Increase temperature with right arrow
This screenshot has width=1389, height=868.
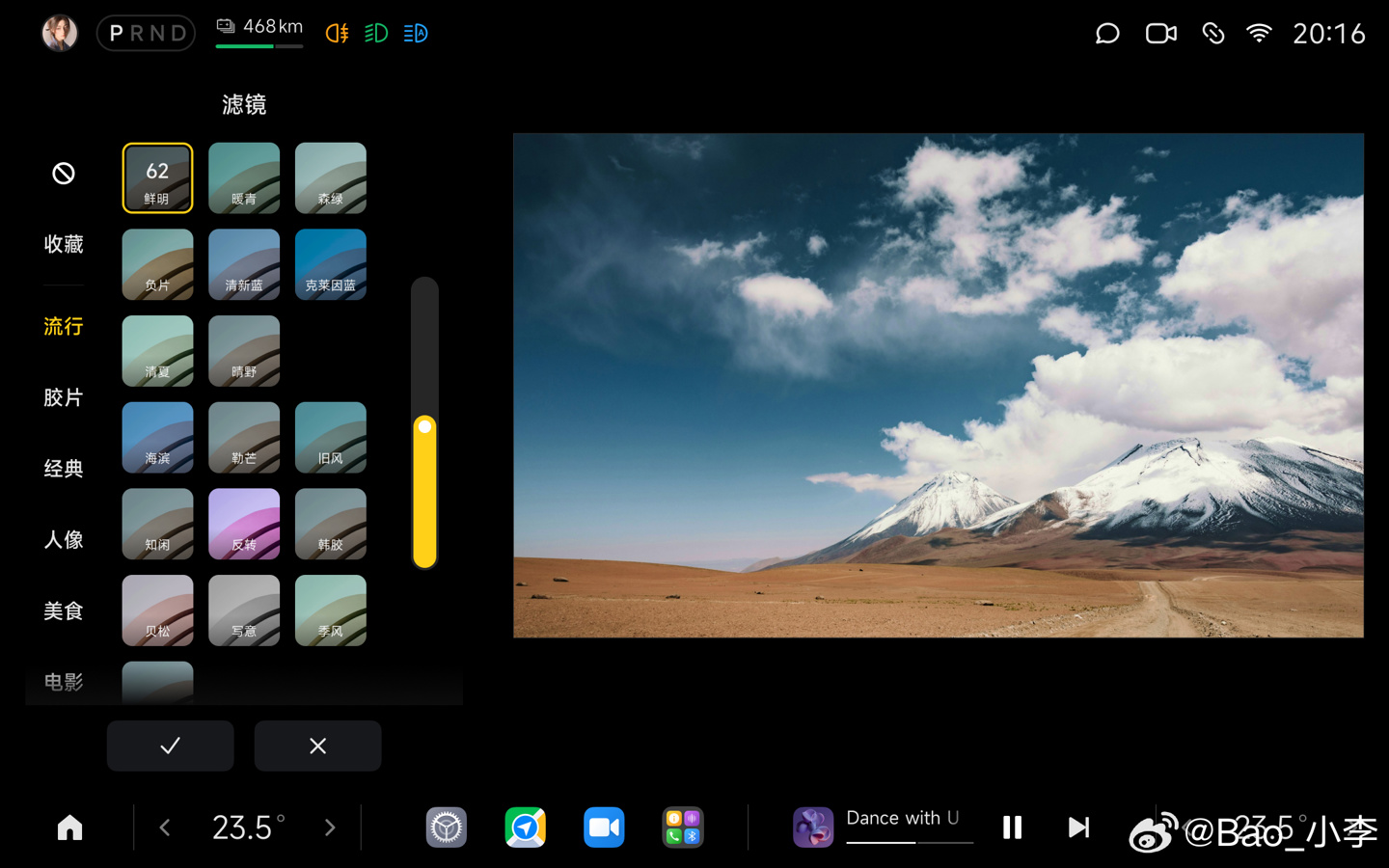tap(330, 827)
